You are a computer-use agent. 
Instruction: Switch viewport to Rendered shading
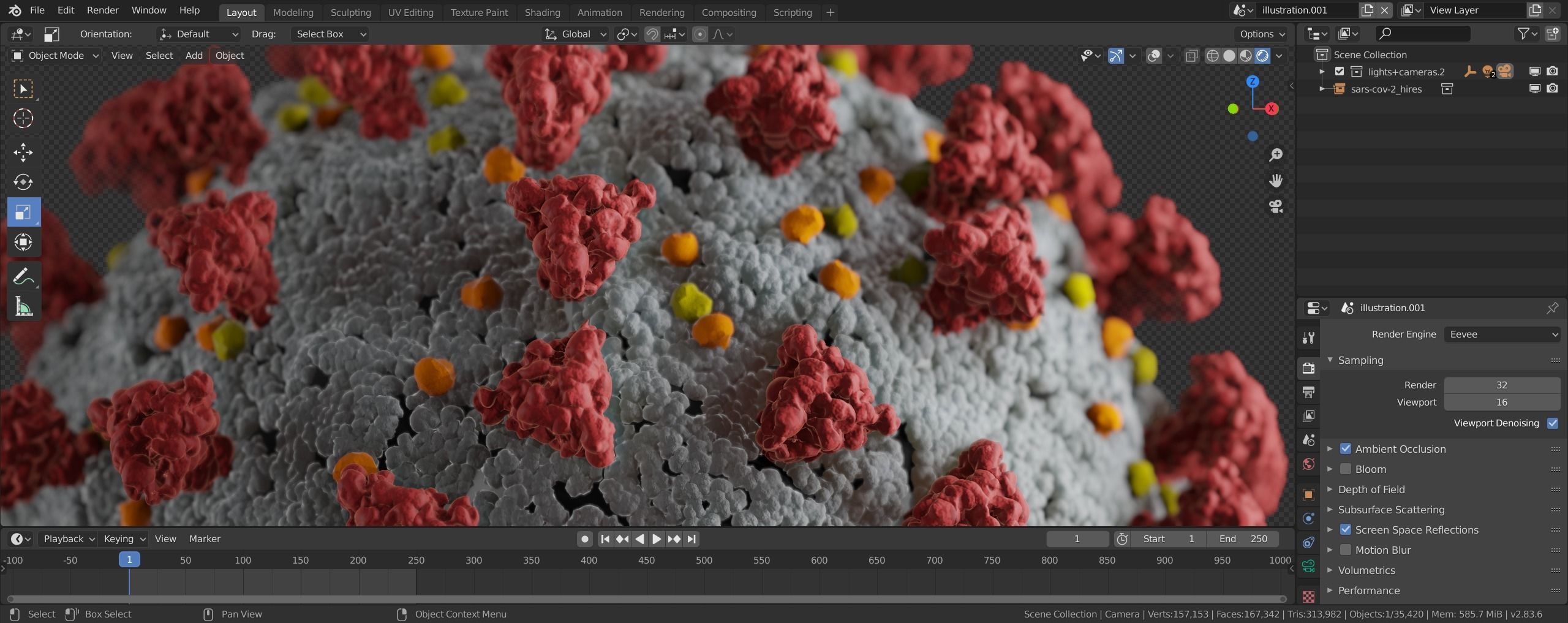tap(1262, 56)
